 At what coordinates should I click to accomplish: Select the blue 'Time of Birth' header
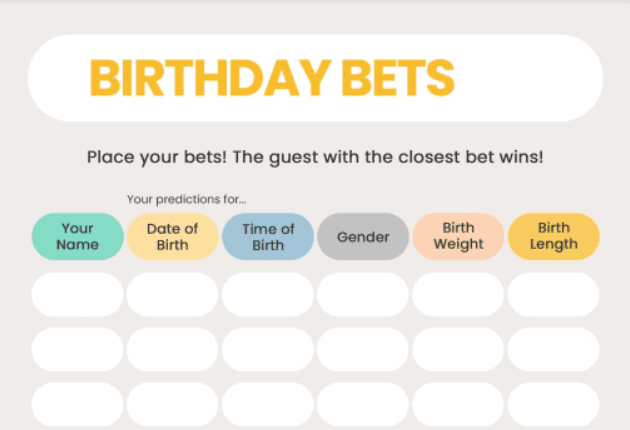click(x=268, y=236)
